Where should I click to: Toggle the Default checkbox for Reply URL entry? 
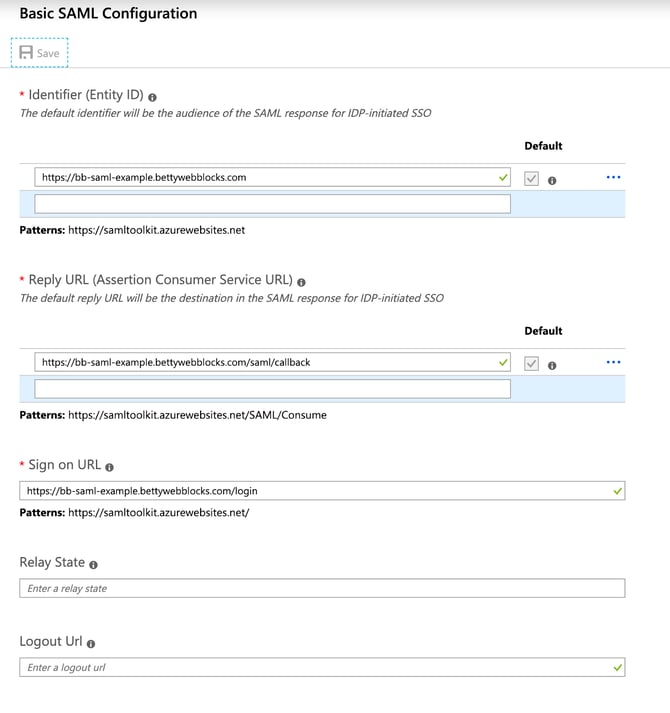[532, 363]
